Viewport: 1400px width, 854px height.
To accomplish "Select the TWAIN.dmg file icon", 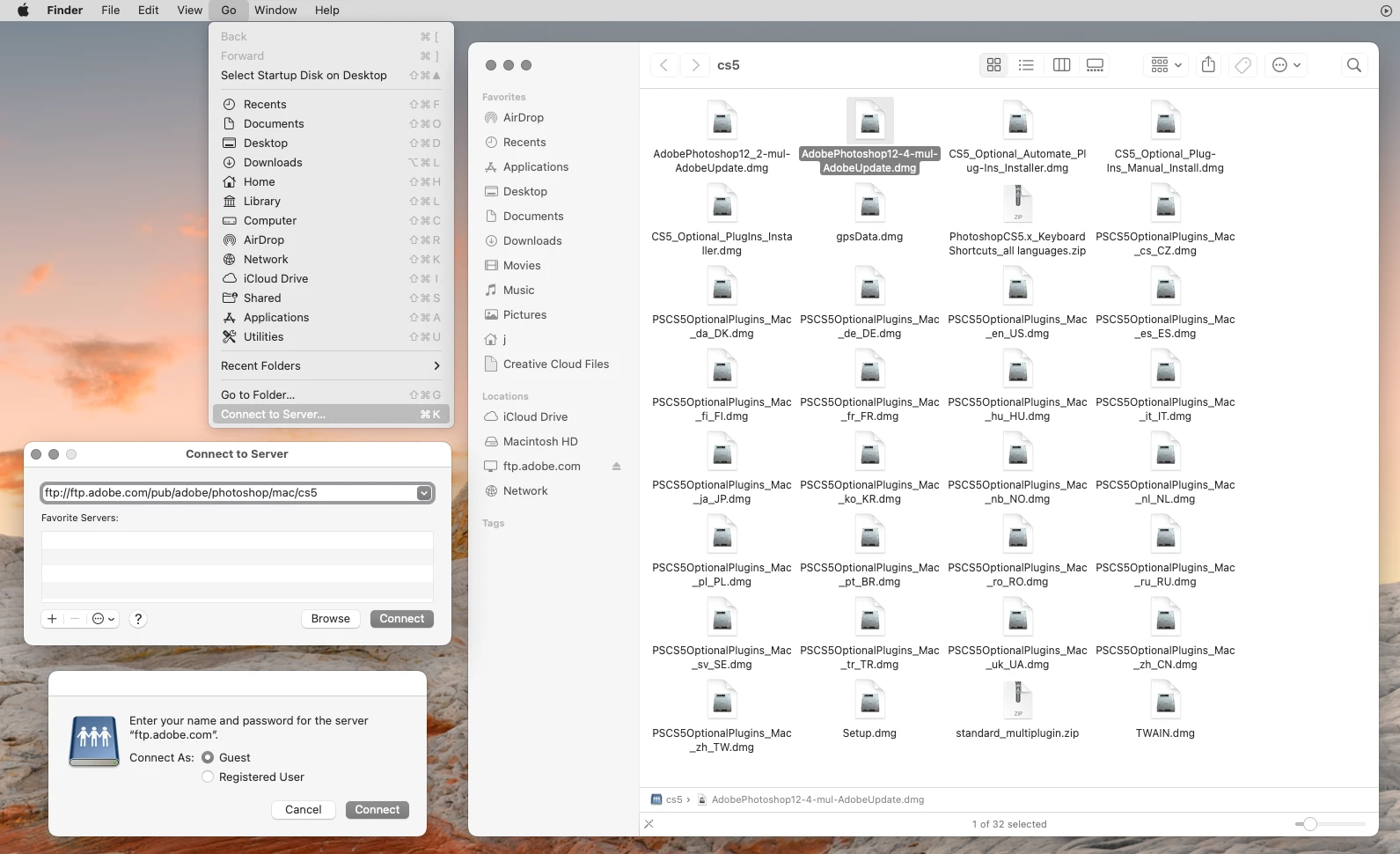I will pos(1165,701).
